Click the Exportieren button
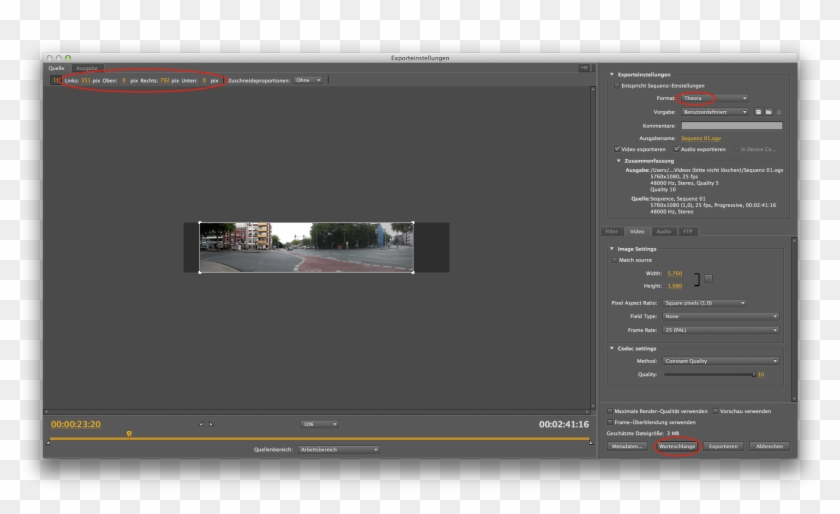Screen dimensions: 840x514 point(723,446)
